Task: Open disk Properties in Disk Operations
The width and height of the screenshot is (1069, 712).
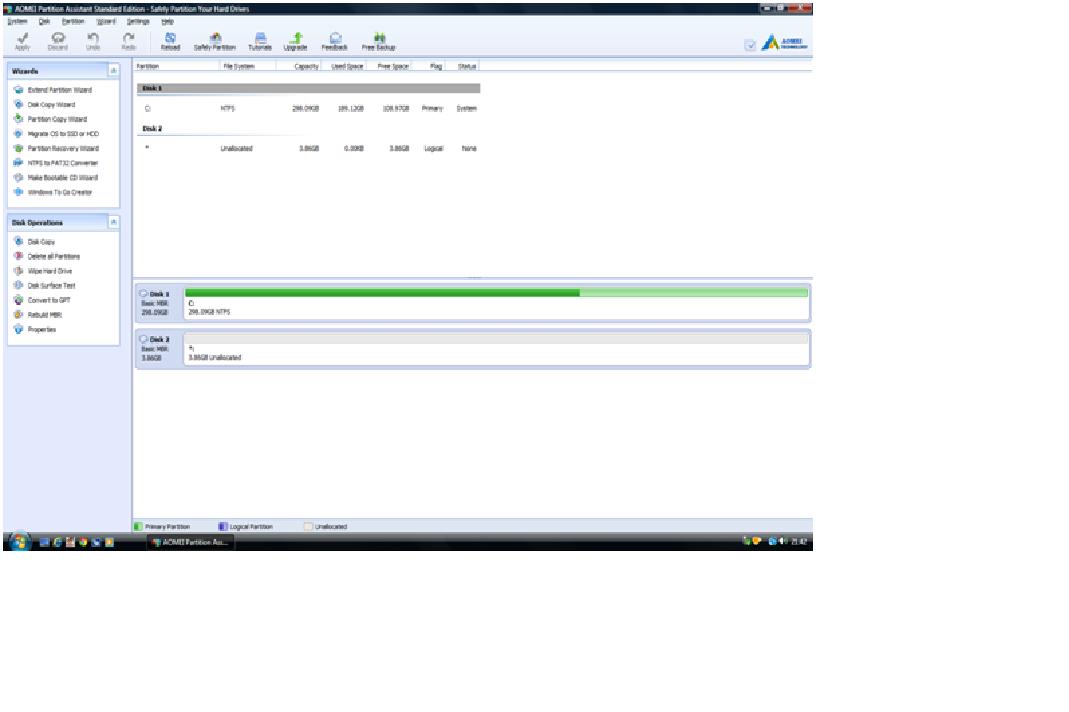Action: [x=35, y=330]
